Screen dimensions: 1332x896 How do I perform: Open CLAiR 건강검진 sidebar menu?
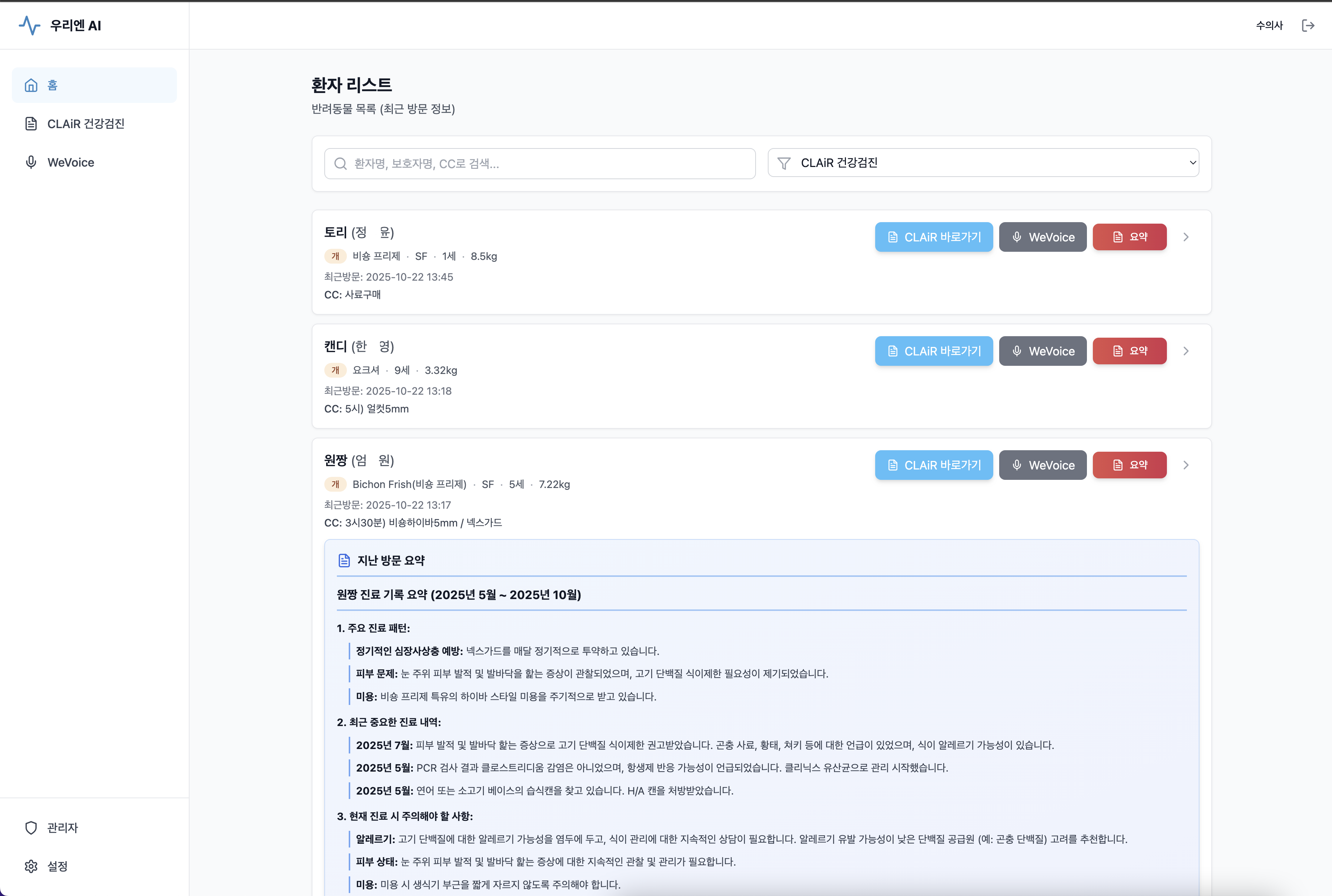pos(86,124)
